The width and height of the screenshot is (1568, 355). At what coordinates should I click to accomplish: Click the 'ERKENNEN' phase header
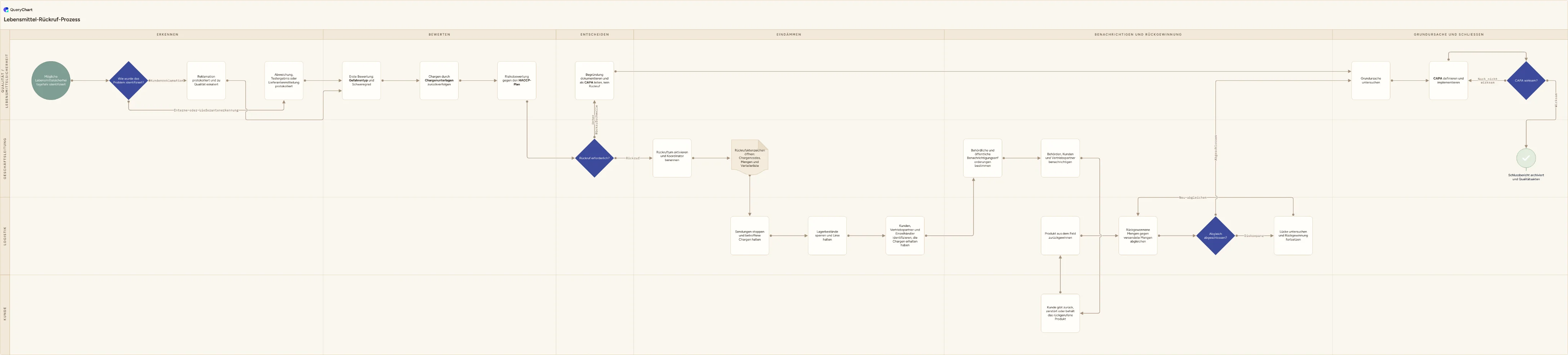tap(167, 35)
